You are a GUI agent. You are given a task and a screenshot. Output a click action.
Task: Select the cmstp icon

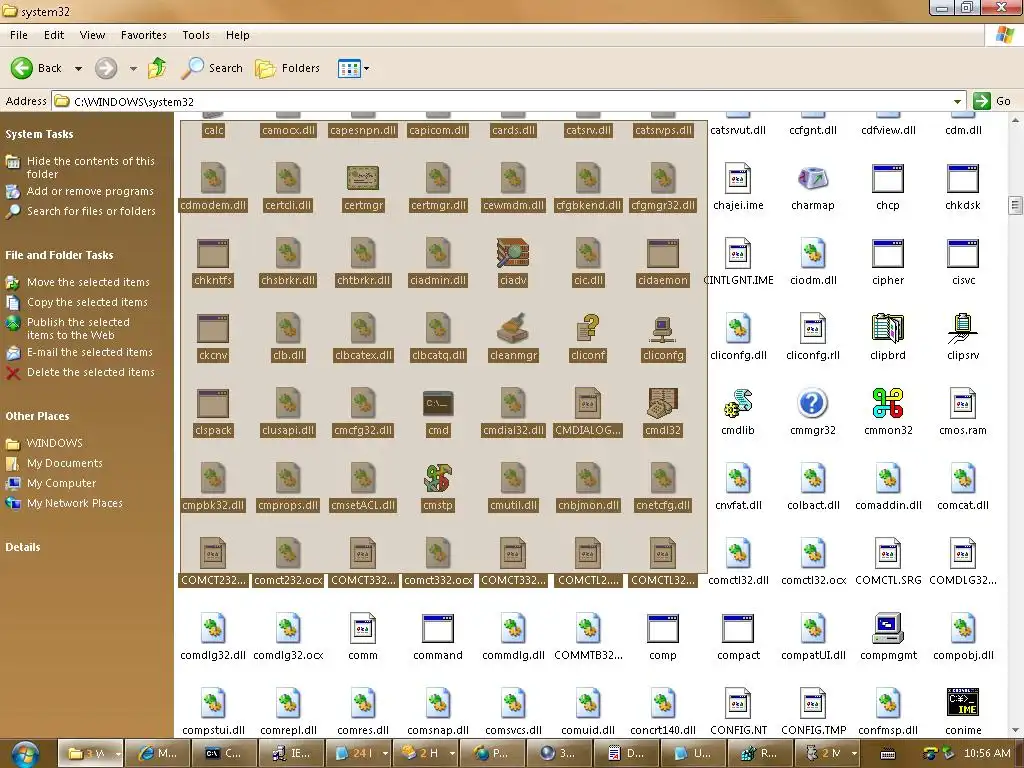point(438,479)
